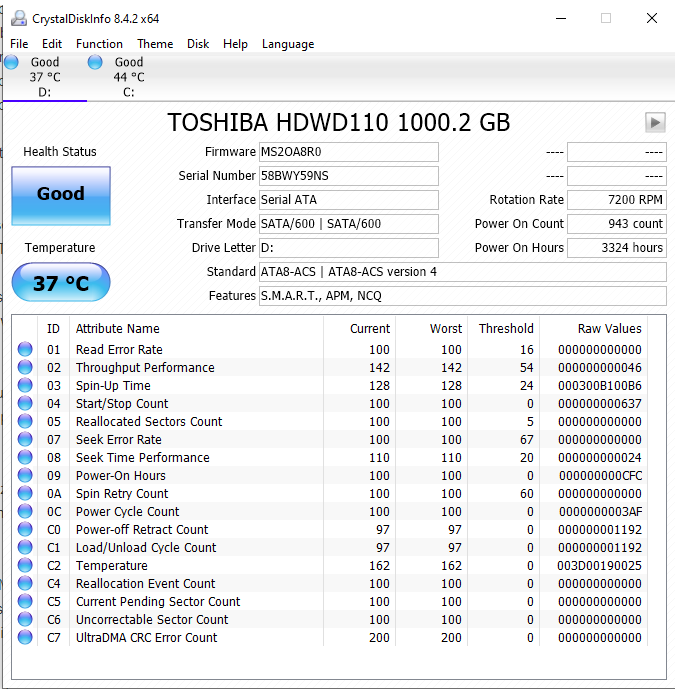The height and width of the screenshot is (693, 679).
Task: Click status orb for Uncorrectable Sector Count
Action: click(x=25, y=619)
